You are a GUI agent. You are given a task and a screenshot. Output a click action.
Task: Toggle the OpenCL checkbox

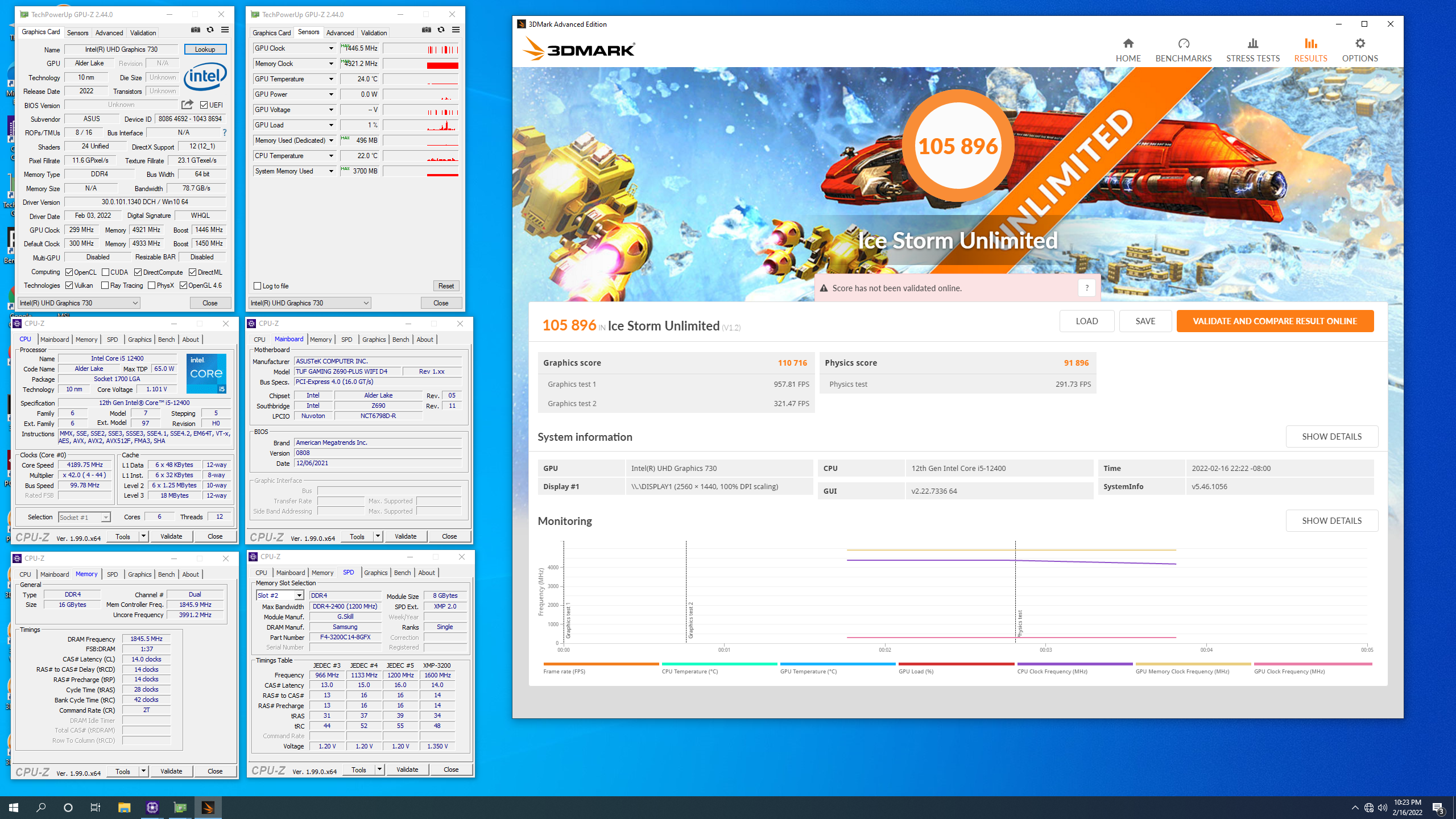pyautogui.click(x=69, y=272)
